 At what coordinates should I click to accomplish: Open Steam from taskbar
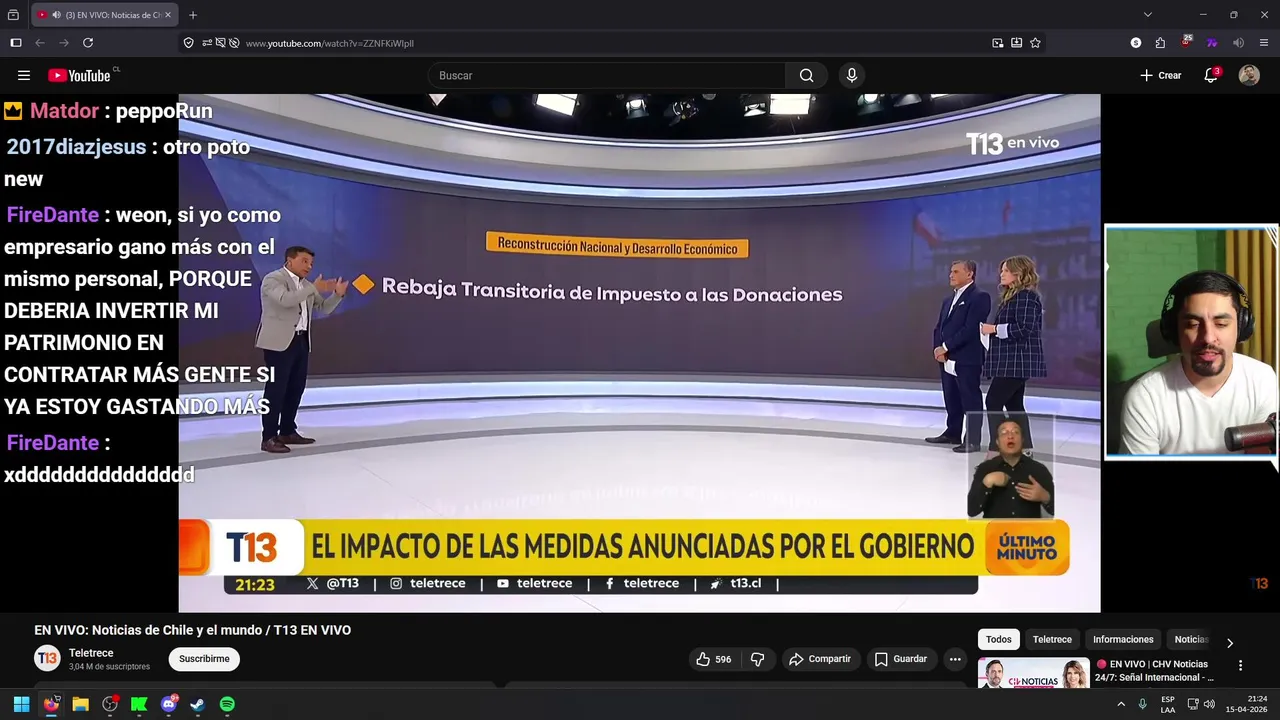[198, 704]
